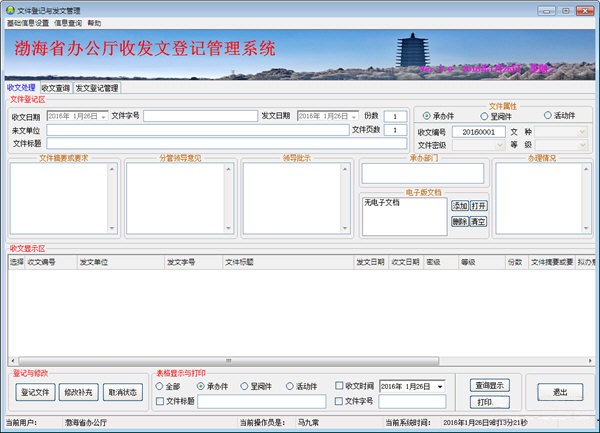The height and width of the screenshot is (433, 600).
Task: Enable the 收文时间 filter checkbox
Action: [340, 386]
